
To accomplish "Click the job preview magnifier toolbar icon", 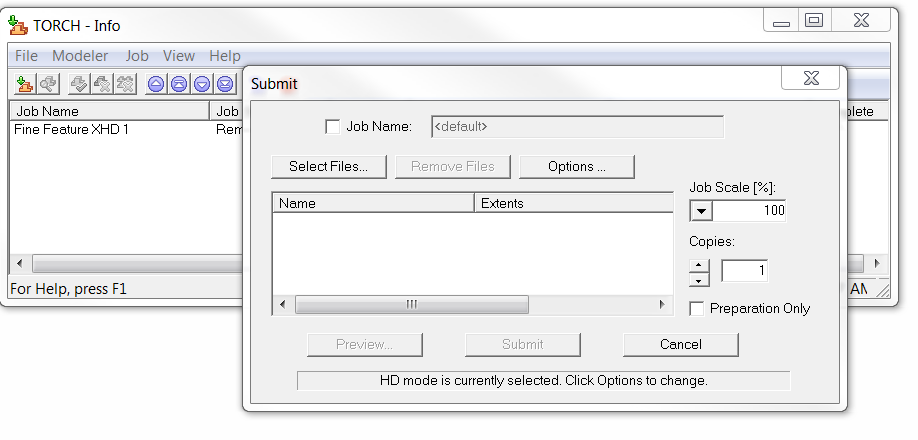I will point(48,85).
